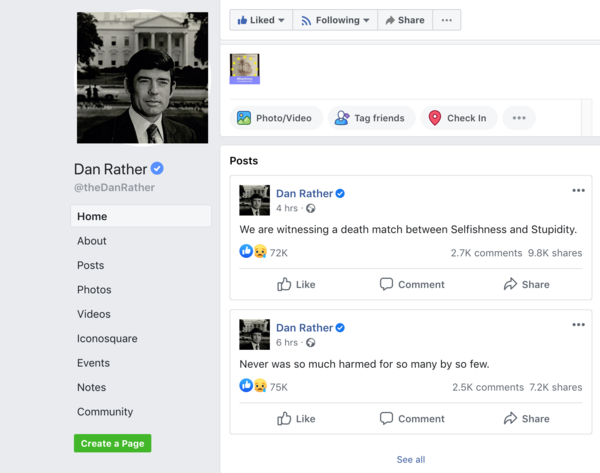Screen dimensions: 600x473
Task: Open the 2.7K comments link
Action: (486, 253)
